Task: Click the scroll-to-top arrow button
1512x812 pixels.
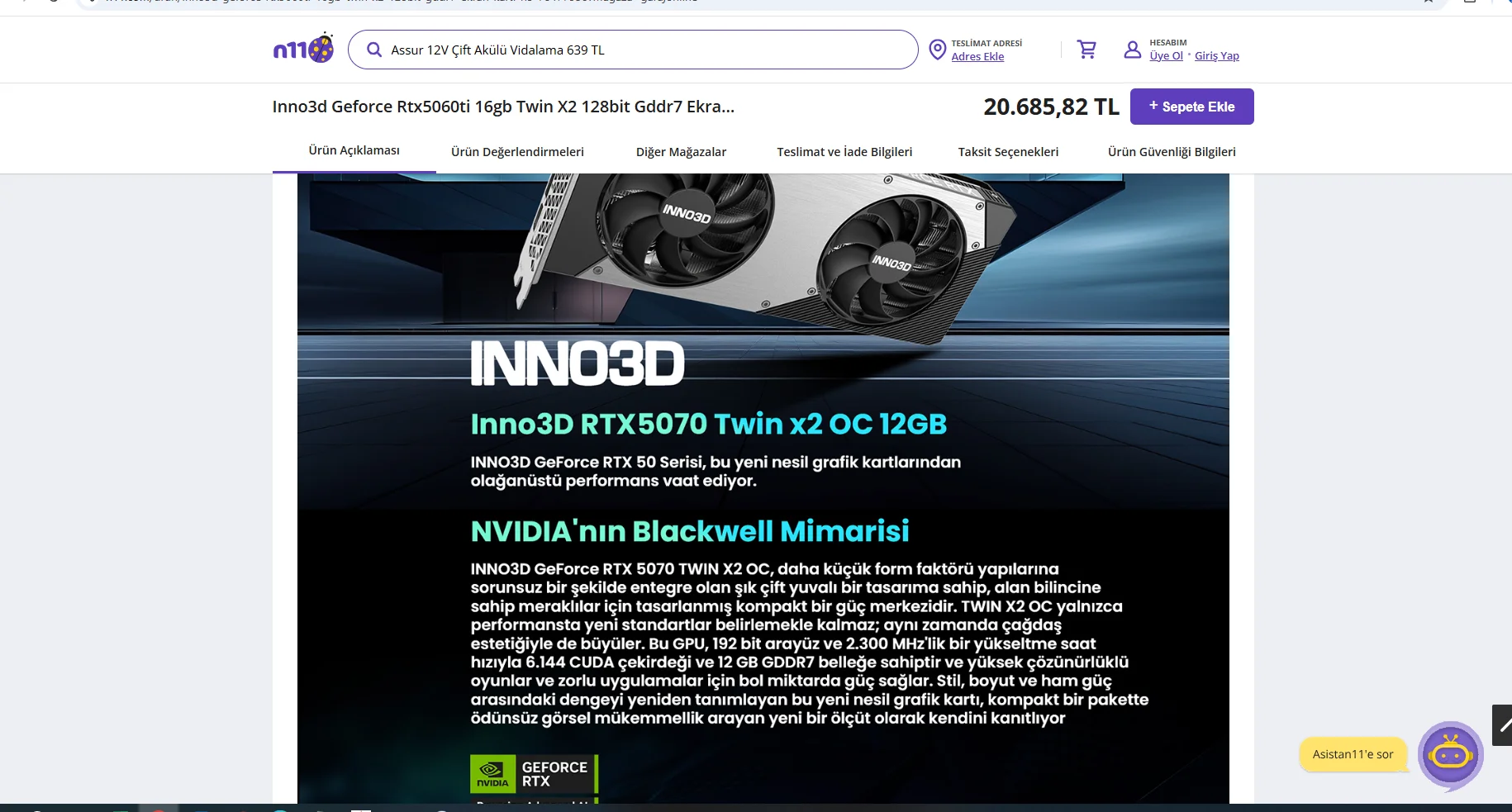Action: [1502, 724]
